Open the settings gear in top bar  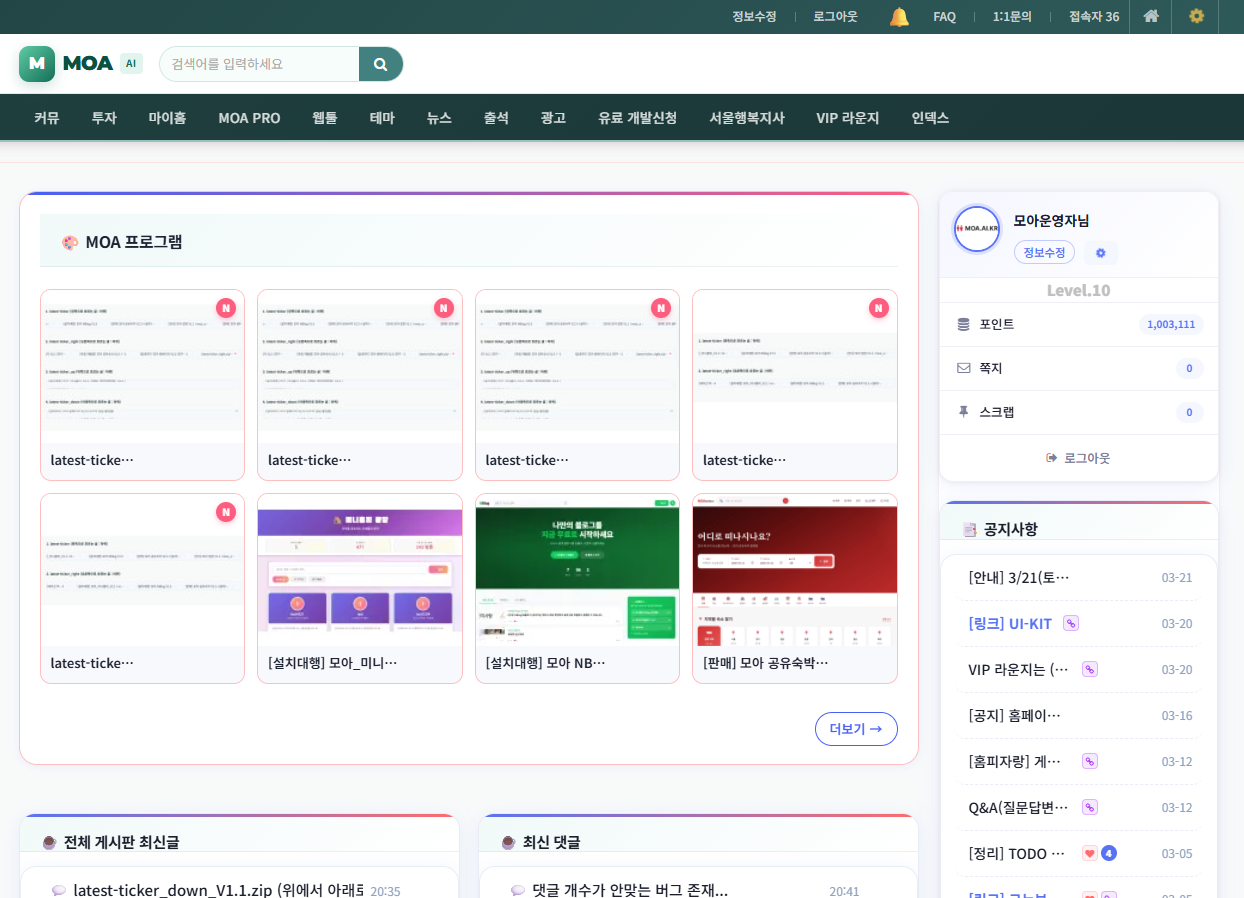pyautogui.click(x=1196, y=16)
